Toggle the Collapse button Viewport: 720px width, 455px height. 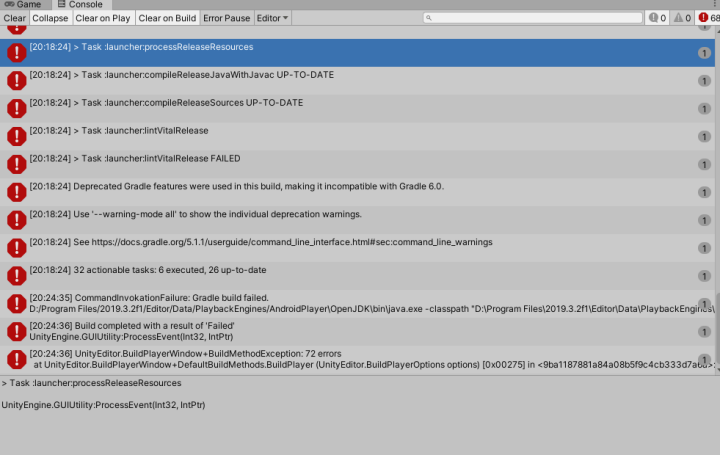(50, 18)
